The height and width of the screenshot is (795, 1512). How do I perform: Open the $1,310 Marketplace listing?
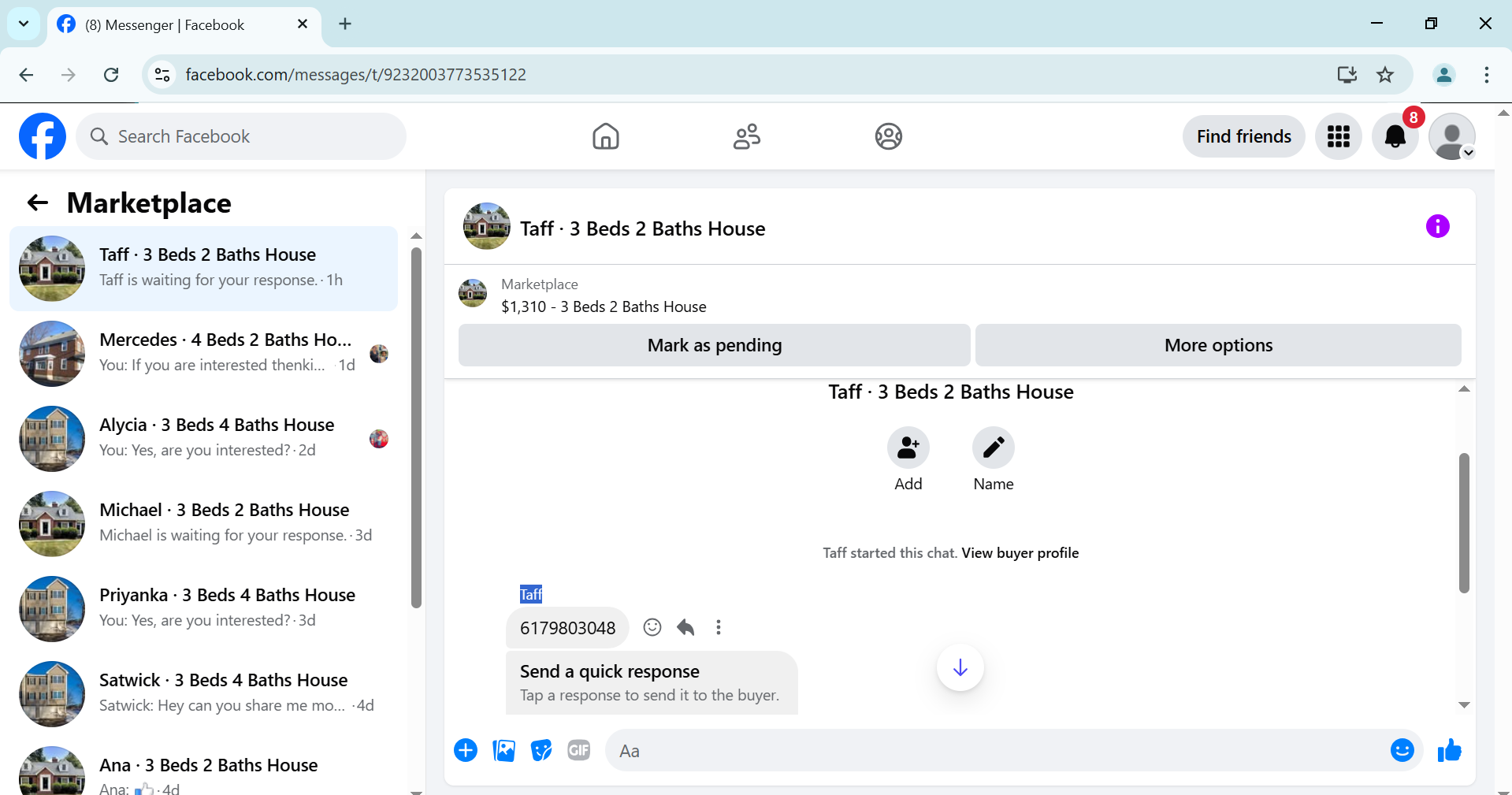[604, 306]
